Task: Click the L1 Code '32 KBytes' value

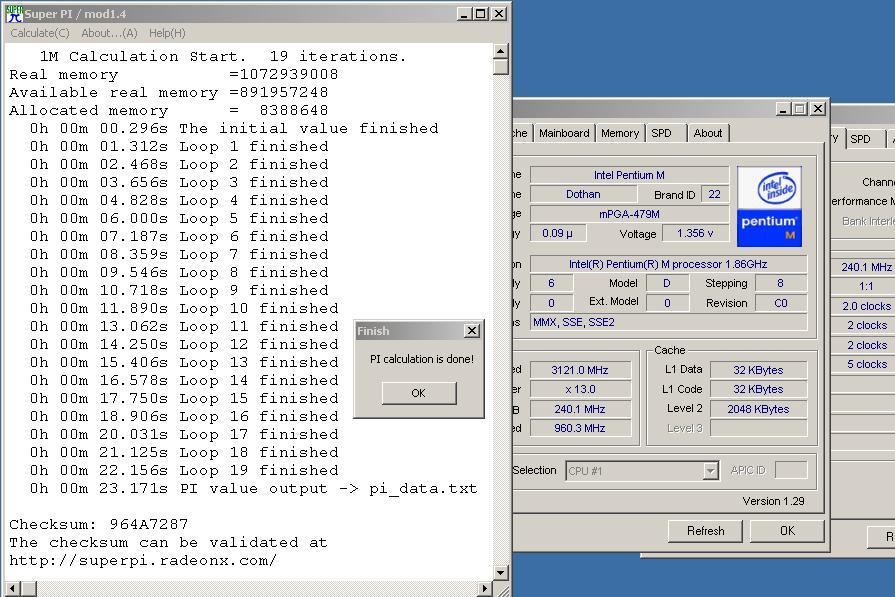Action: 758,389
